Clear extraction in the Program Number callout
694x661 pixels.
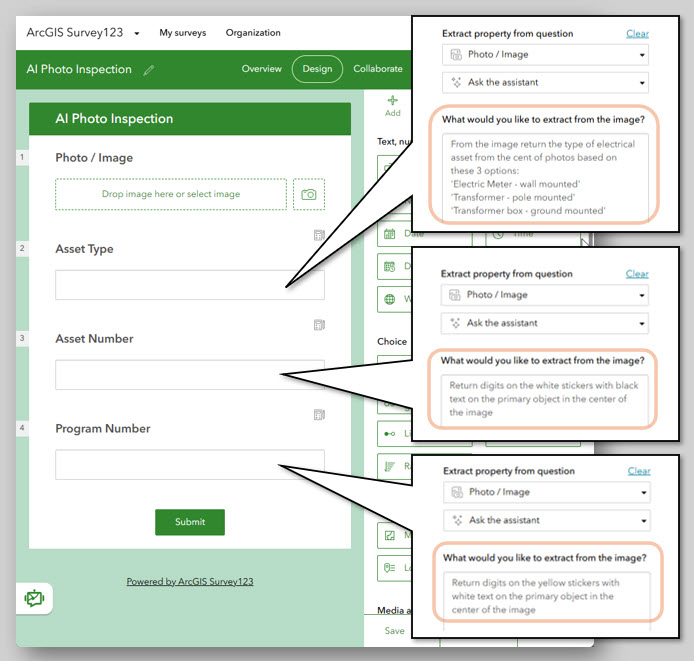[x=639, y=471]
